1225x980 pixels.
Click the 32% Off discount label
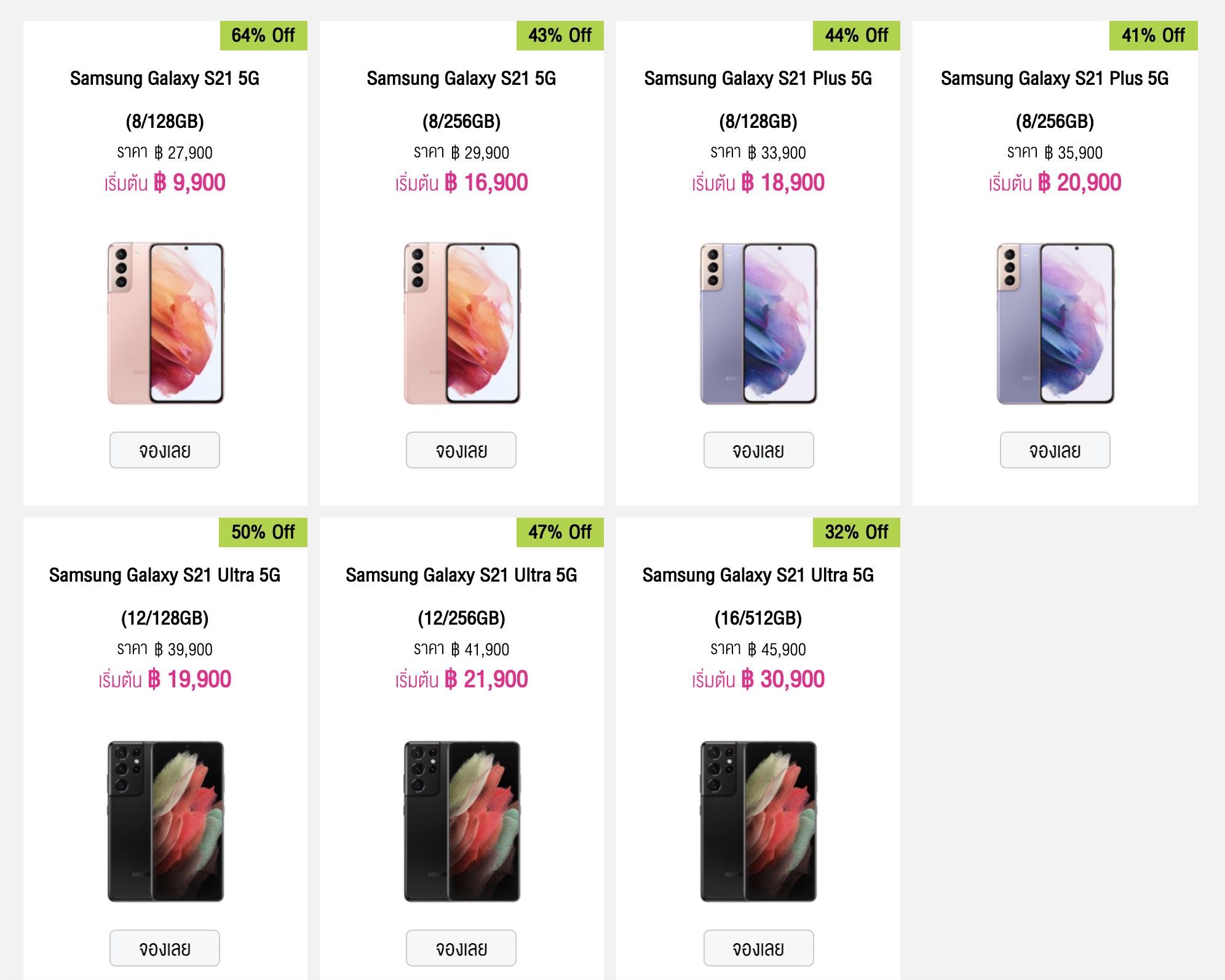(856, 532)
